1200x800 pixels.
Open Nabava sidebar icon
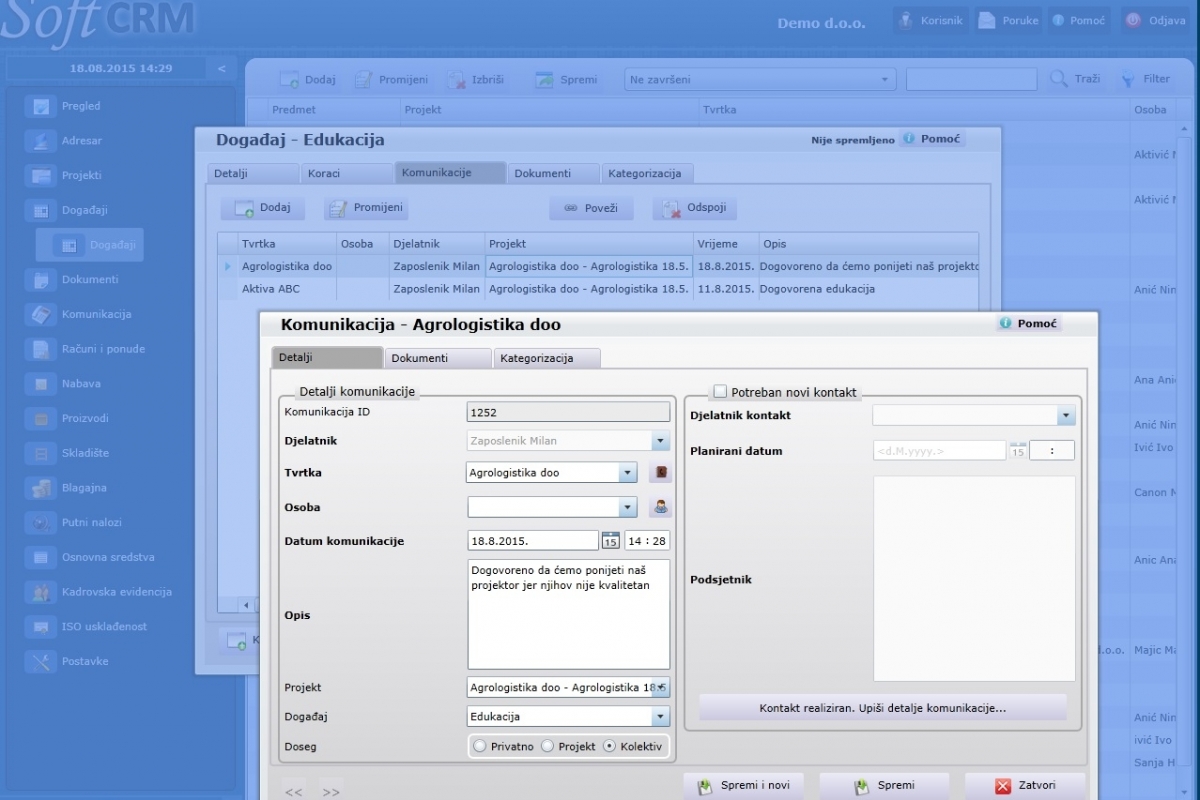pyautogui.click(x=41, y=384)
